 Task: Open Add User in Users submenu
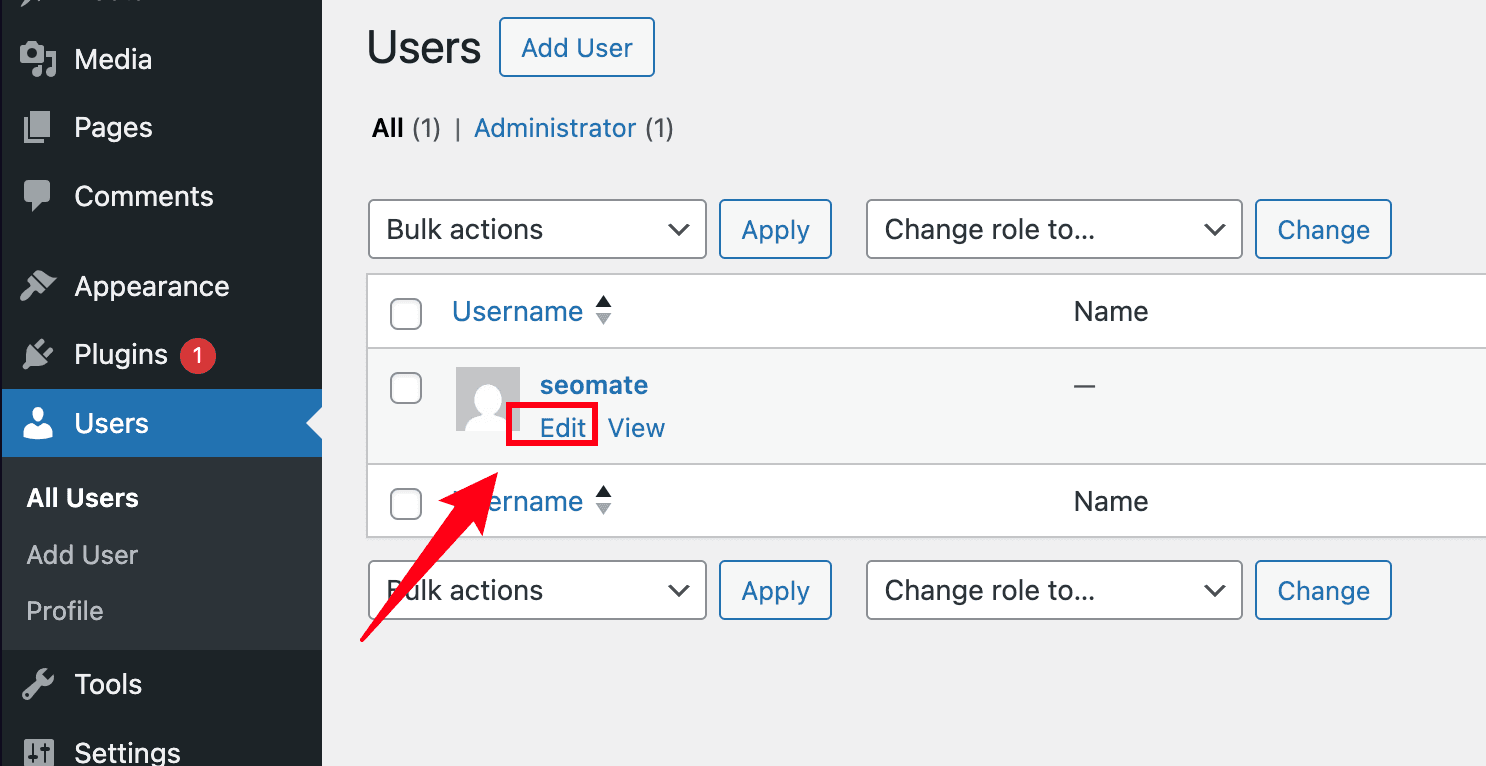click(x=82, y=555)
